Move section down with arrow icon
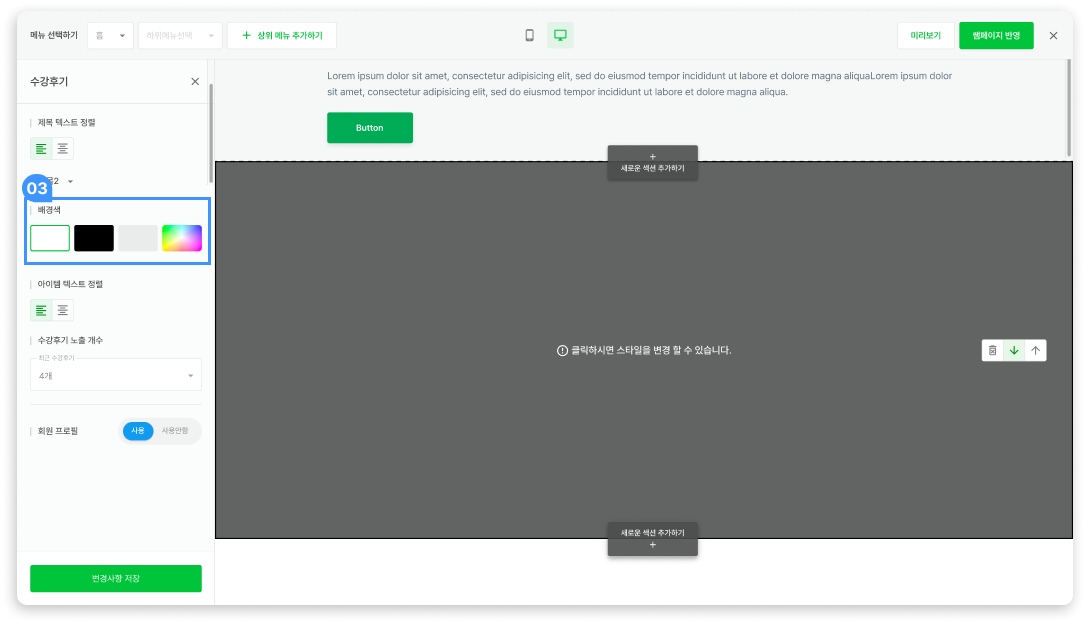Viewport: 1086px width, 624px height. point(1014,350)
